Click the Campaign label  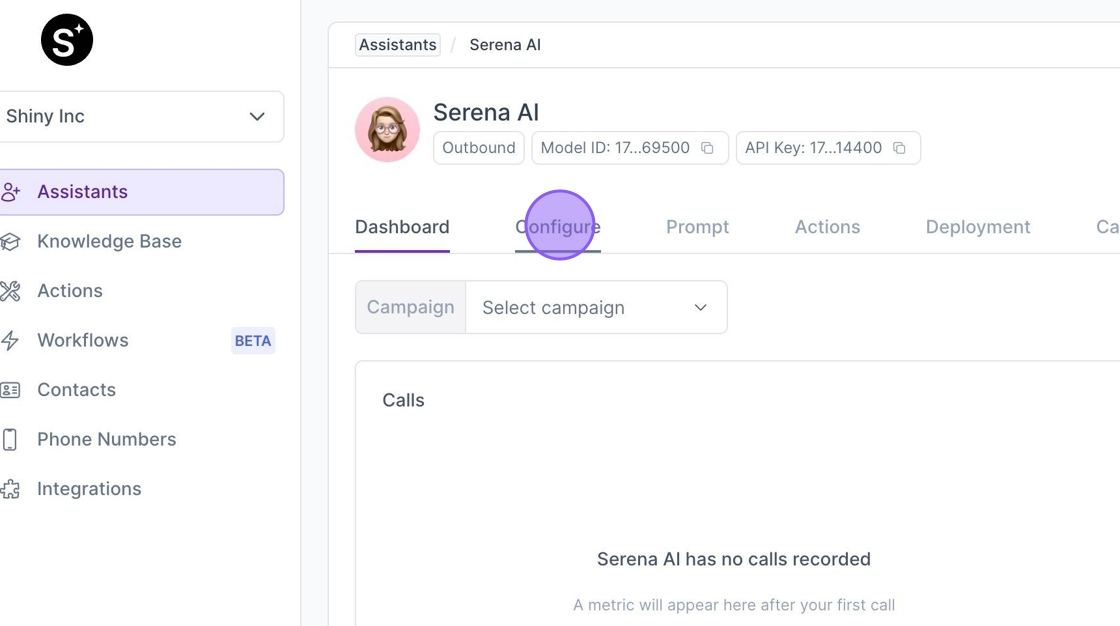(411, 307)
